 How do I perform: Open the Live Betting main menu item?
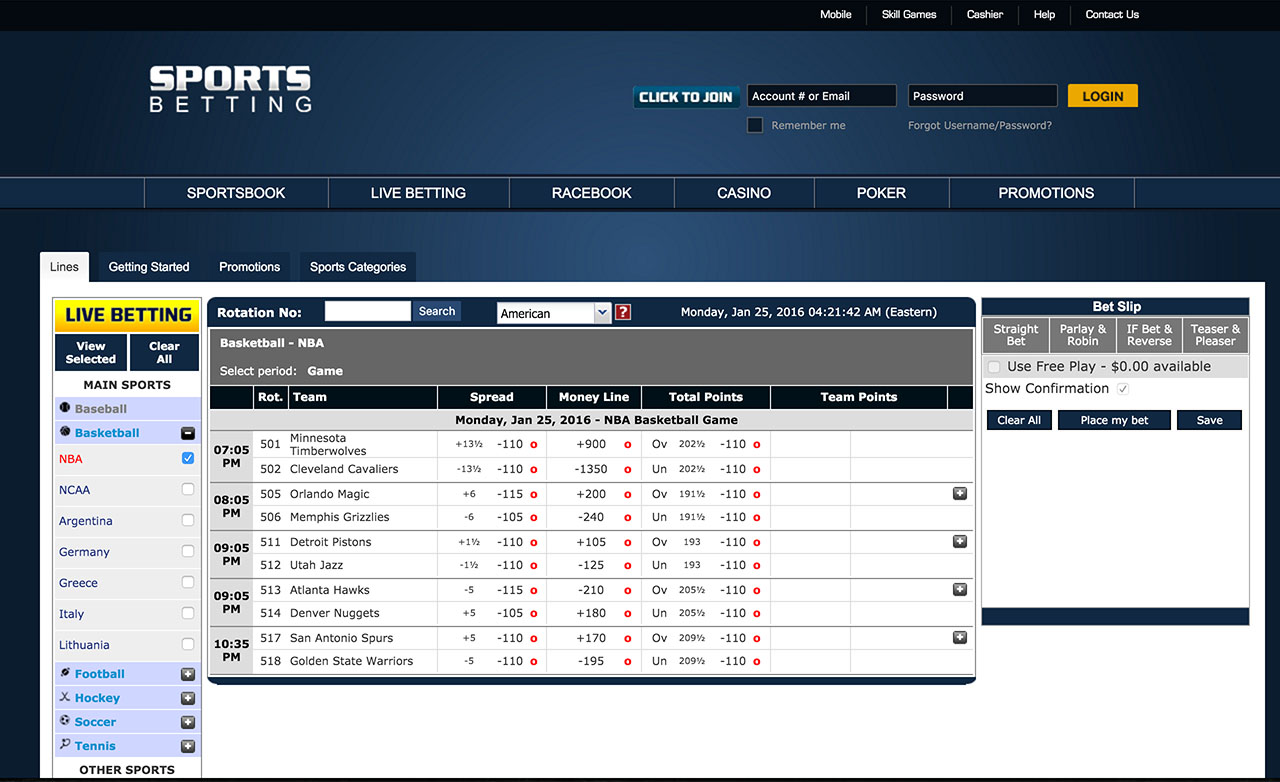(x=418, y=193)
